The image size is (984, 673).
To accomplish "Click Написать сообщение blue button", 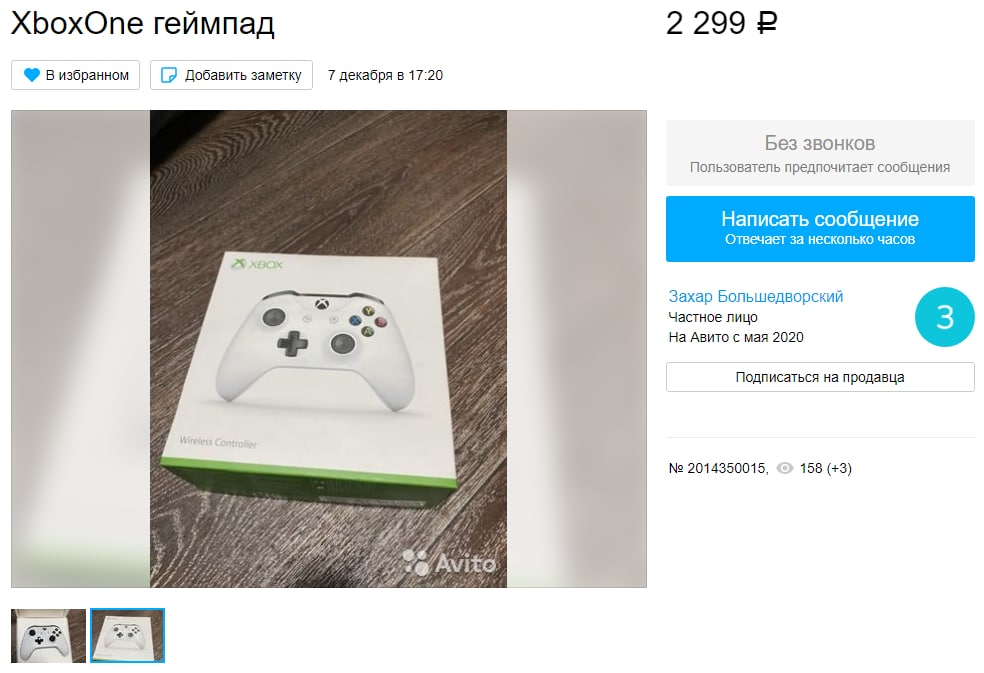I will tap(820, 229).
